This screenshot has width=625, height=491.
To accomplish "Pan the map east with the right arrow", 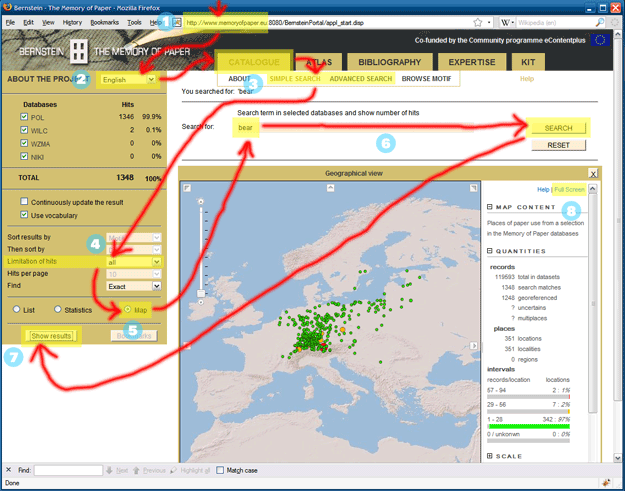I will (474, 346).
